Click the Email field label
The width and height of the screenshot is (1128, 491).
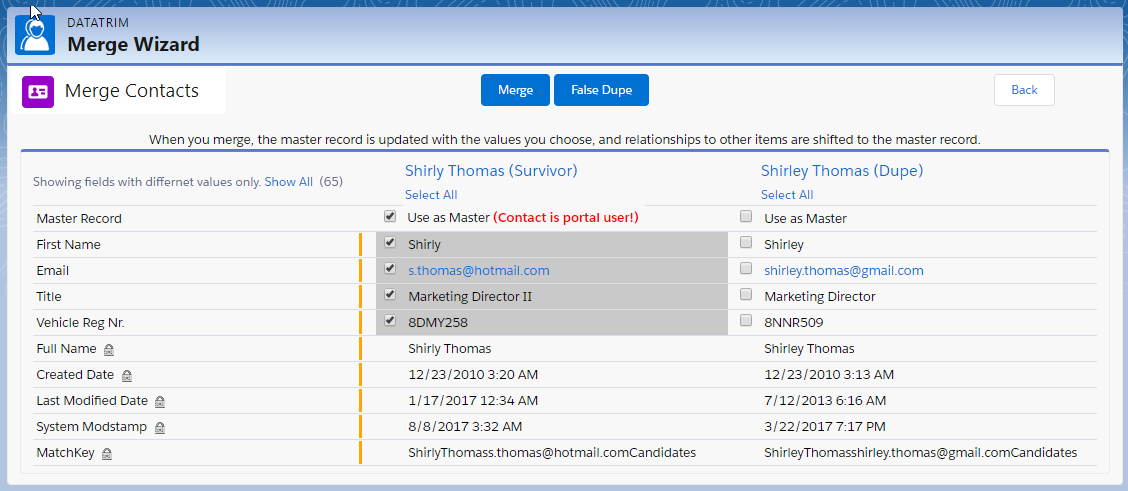pos(53,271)
